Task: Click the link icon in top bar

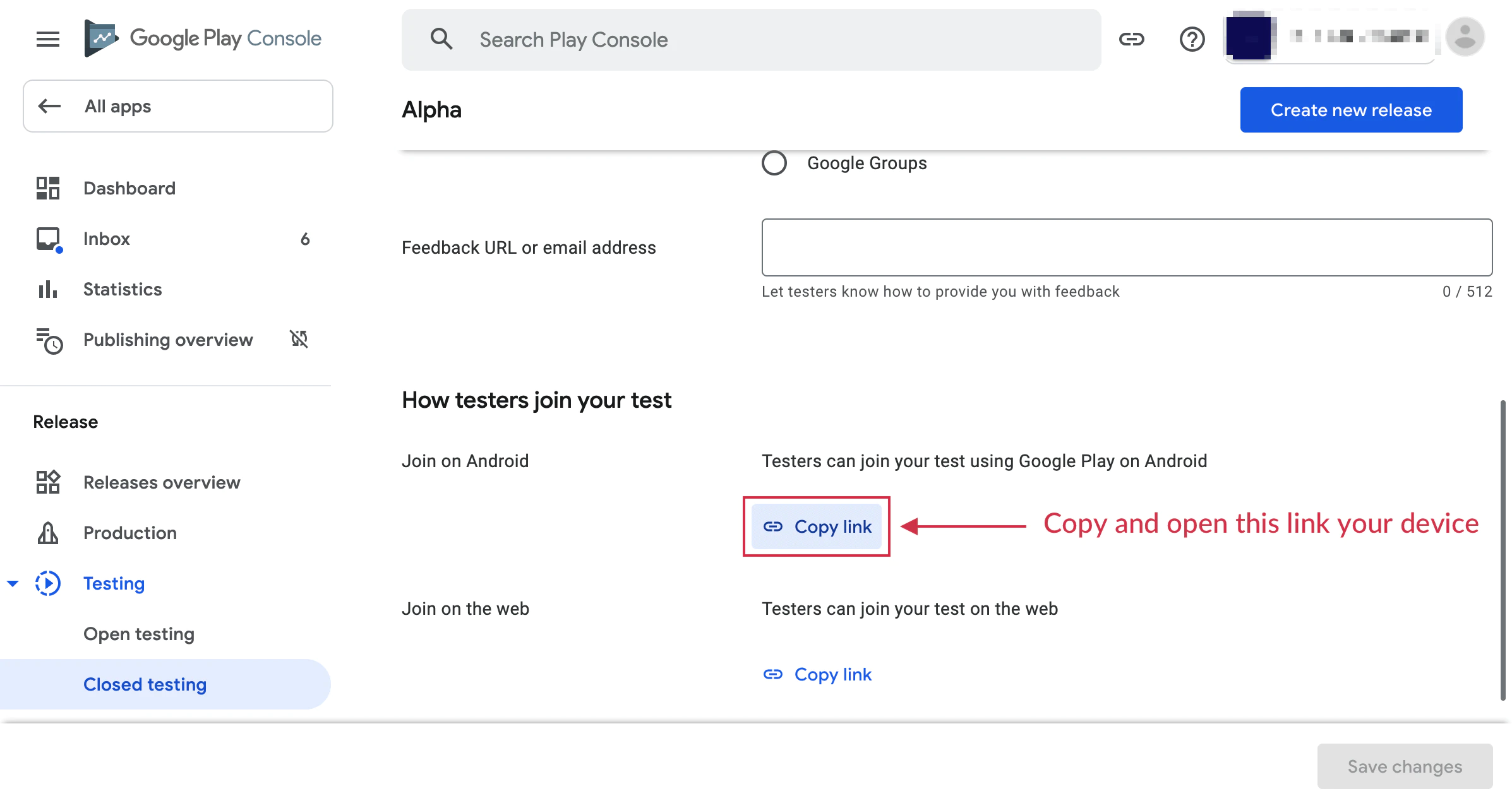Action: [1131, 39]
